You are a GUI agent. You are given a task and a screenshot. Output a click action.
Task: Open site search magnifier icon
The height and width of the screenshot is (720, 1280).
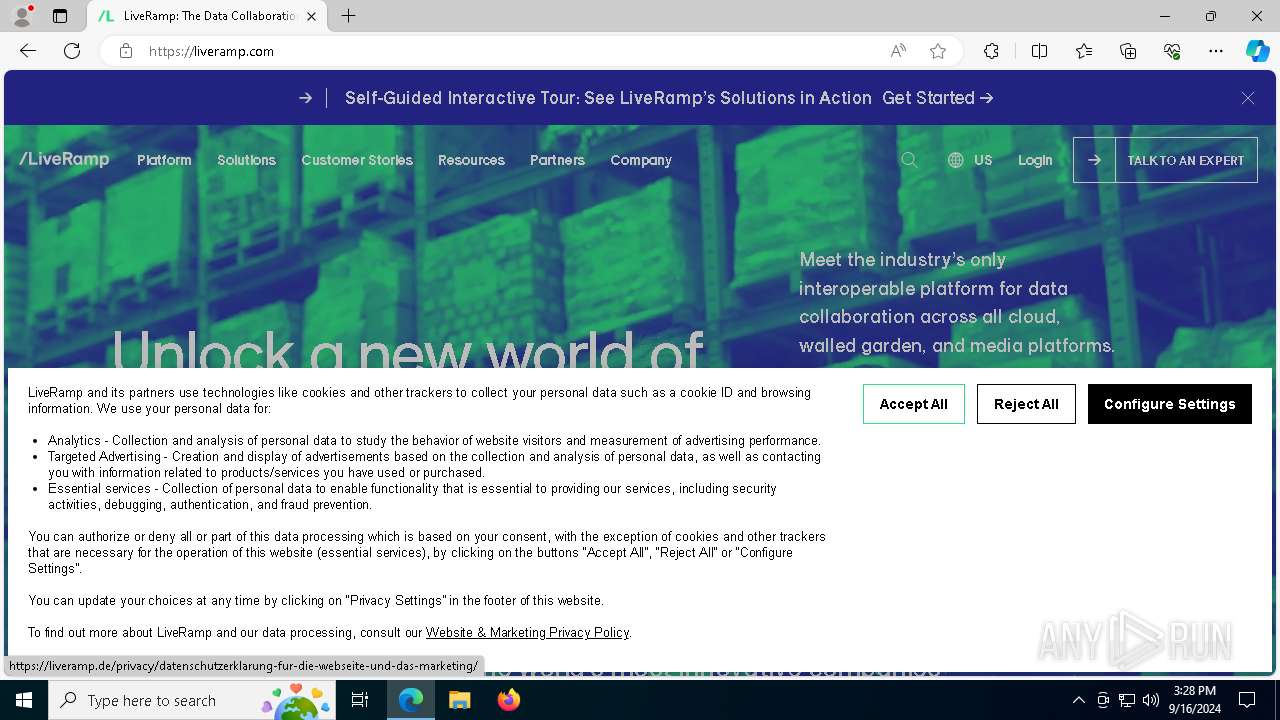click(909, 160)
